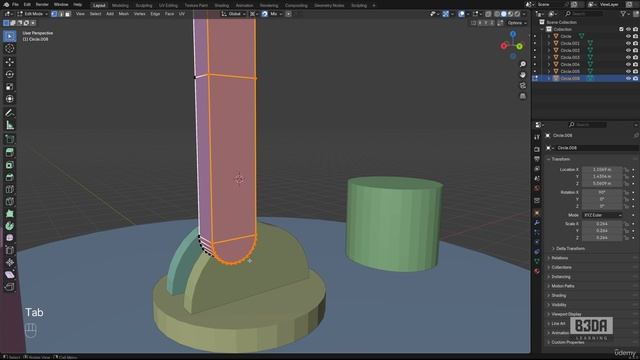The width and height of the screenshot is (640, 360).
Task: Select the Shrink/Fatten tool
Action: (x=10, y=262)
